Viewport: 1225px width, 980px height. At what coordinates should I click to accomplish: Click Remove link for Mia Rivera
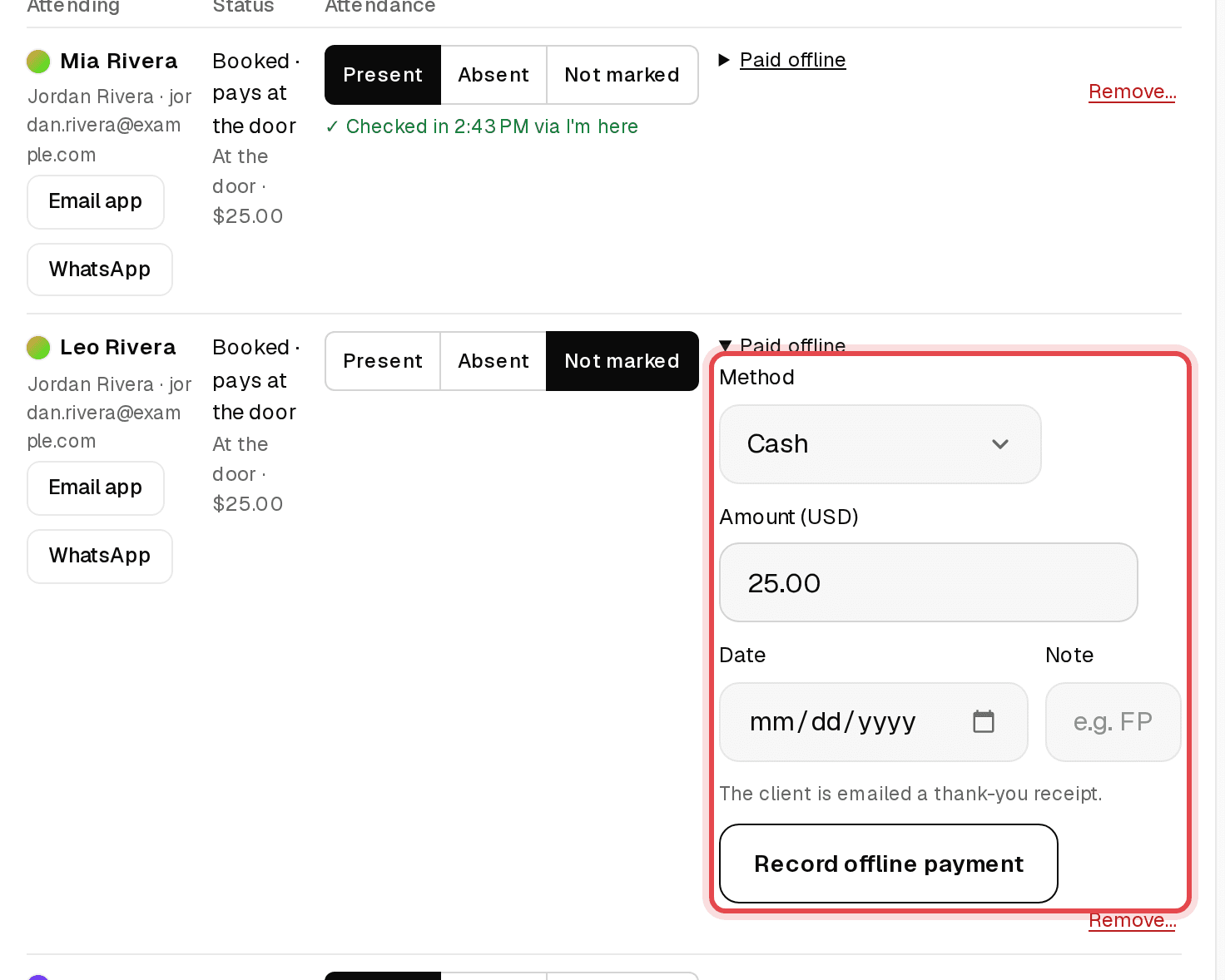point(1132,92)
